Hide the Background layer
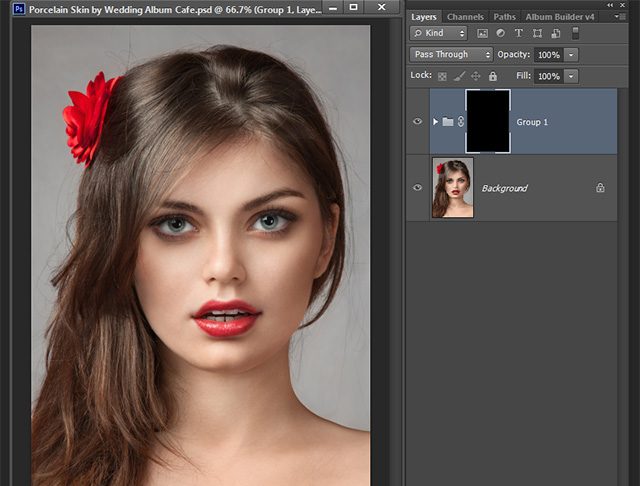 click(x=417, y=188)
